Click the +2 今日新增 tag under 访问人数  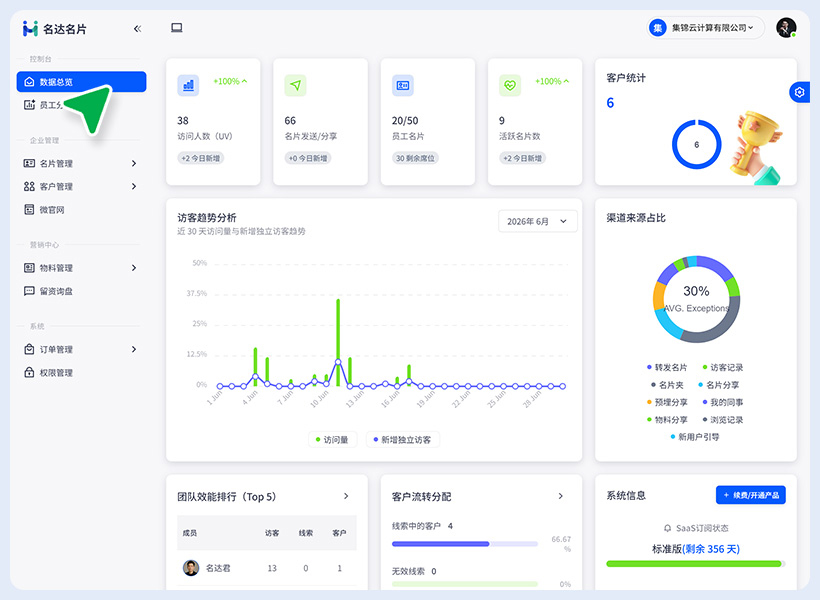[x=201, y=158]
